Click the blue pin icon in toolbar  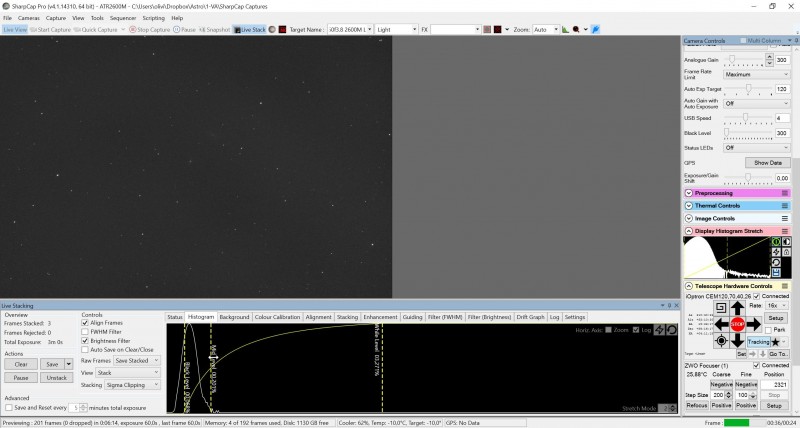[x=595, y=30]
